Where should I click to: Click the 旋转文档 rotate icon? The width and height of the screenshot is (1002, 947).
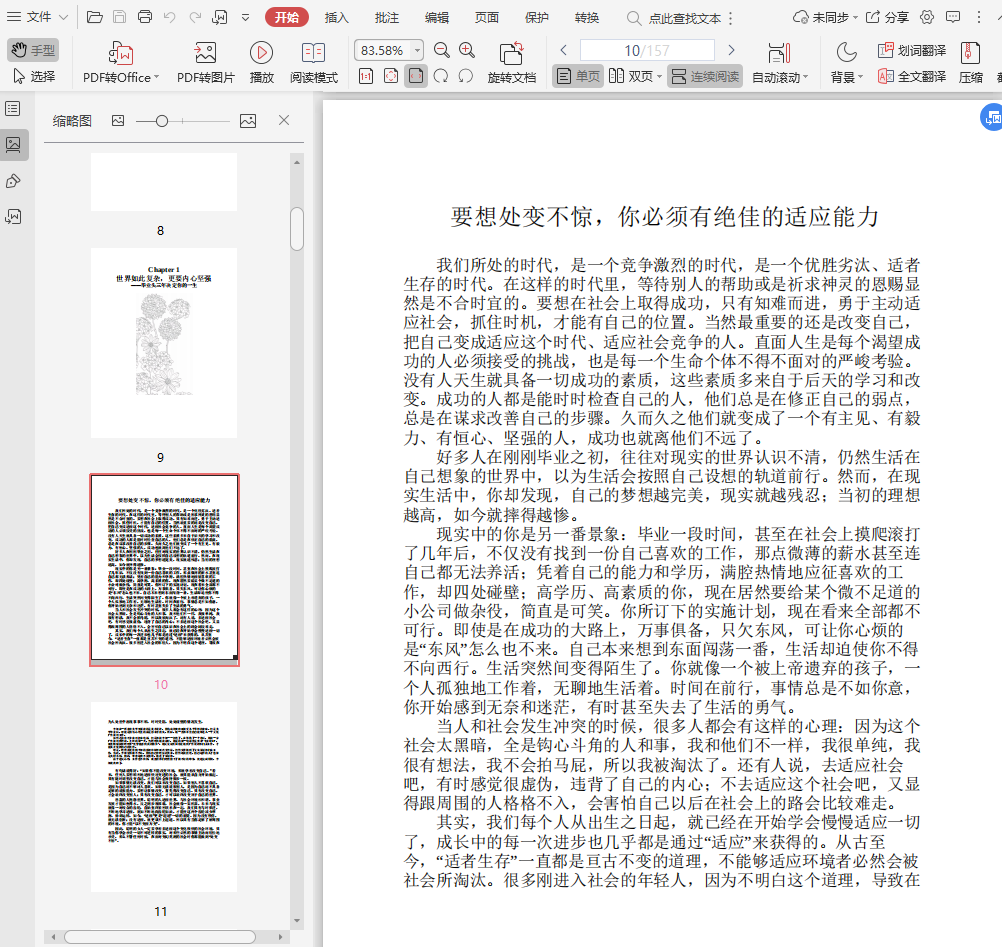click(x=511, y=53)
